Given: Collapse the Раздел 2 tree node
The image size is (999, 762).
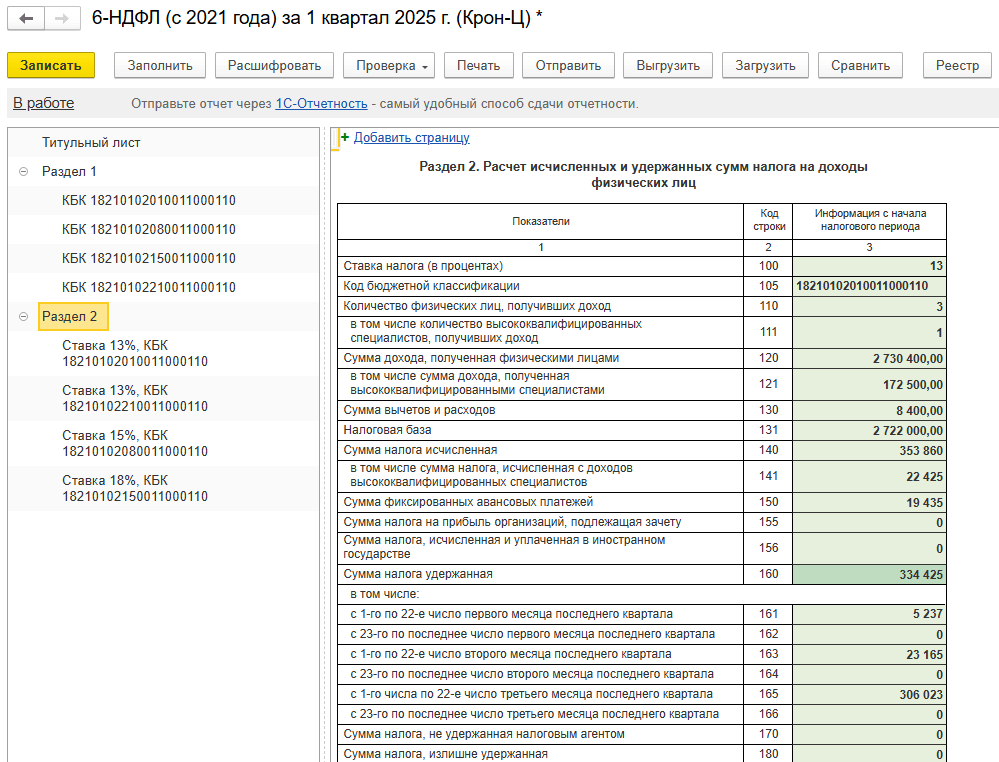Looking at the screenshot, I should click(23, 317).
